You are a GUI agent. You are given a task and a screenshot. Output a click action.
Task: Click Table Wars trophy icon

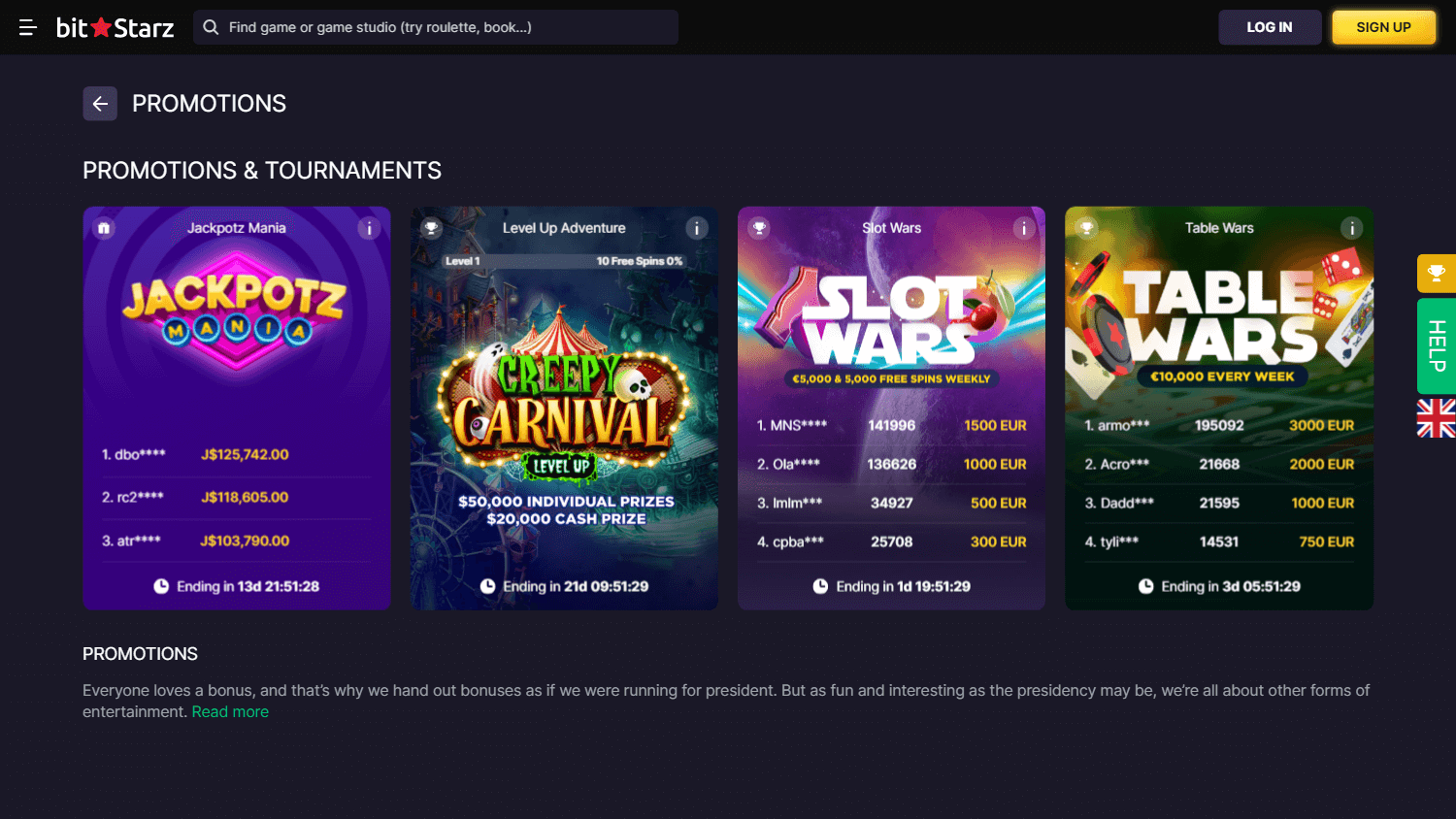point(1087,228)
